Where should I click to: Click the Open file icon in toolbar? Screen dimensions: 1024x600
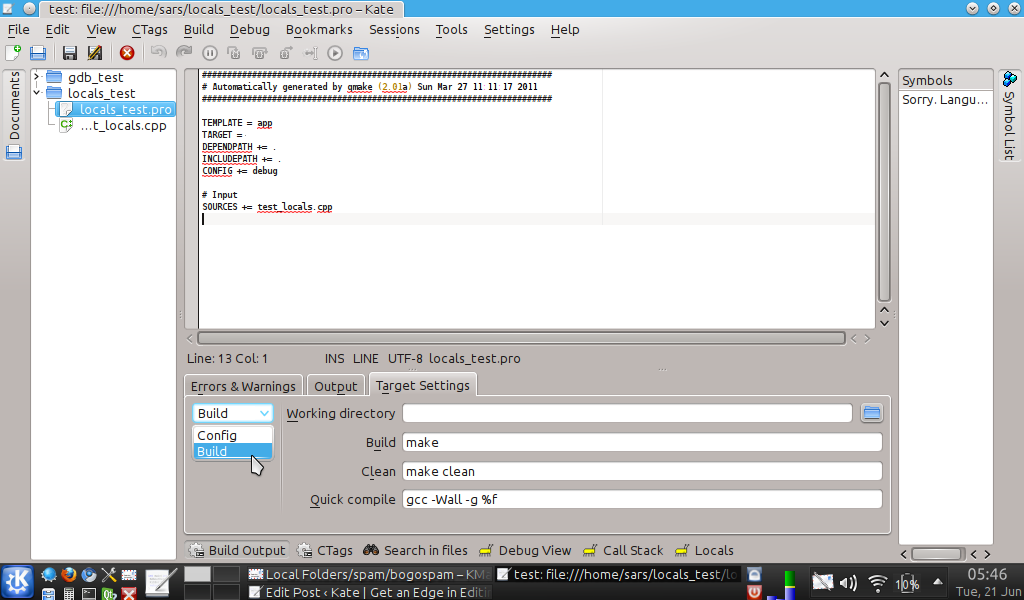[38, 53]
